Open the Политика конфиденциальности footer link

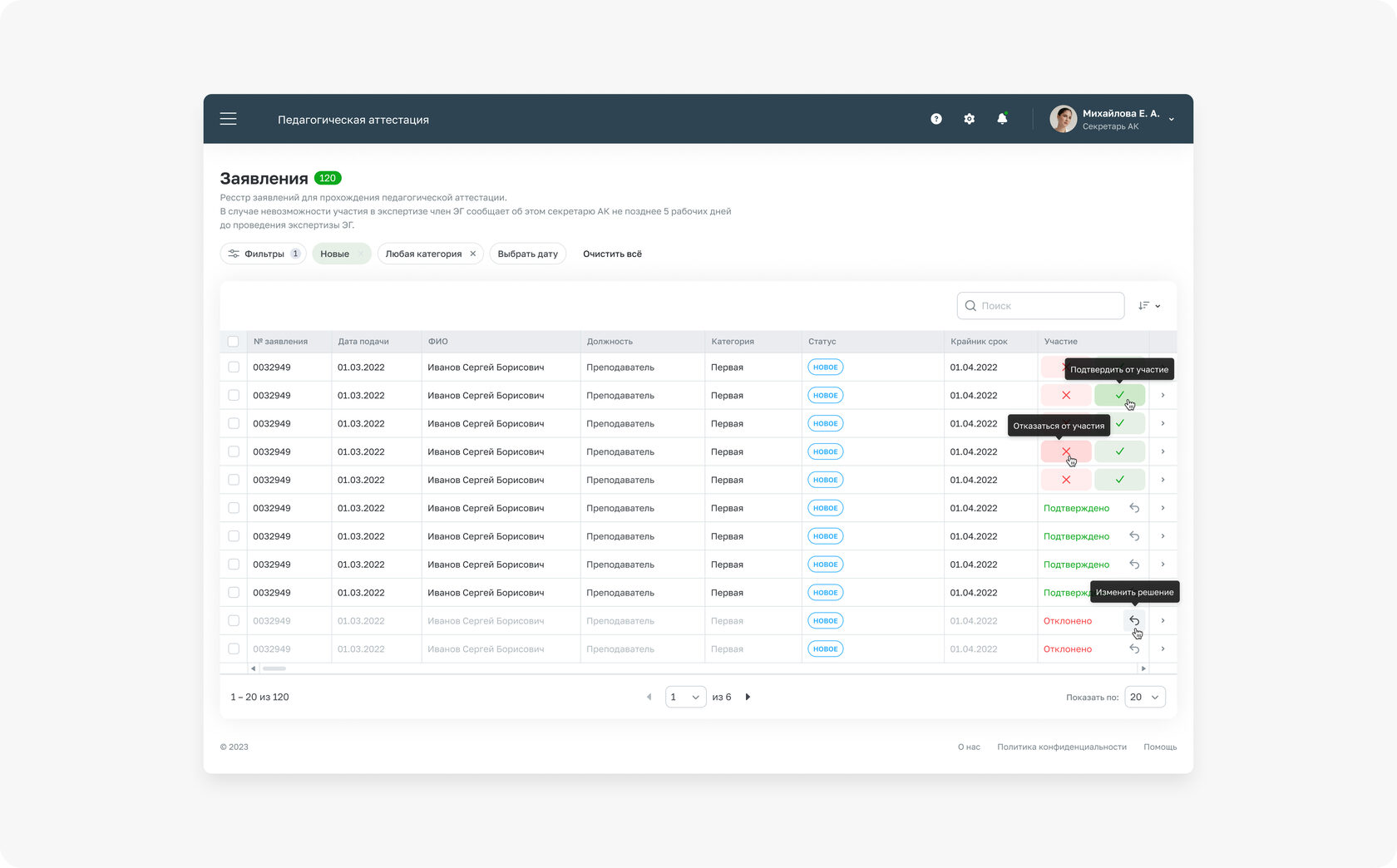1062,747
